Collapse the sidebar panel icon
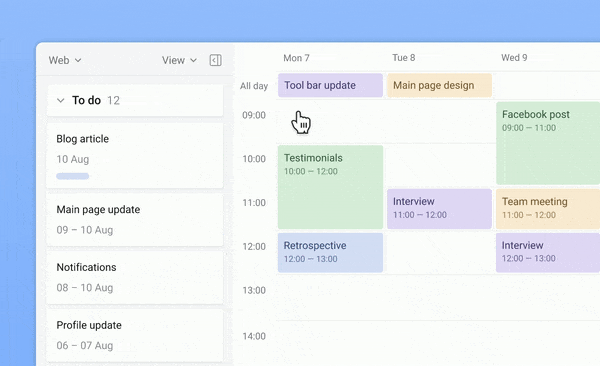Screen dimensions: 600x366 pyautogui.click(x=215, y=60)
